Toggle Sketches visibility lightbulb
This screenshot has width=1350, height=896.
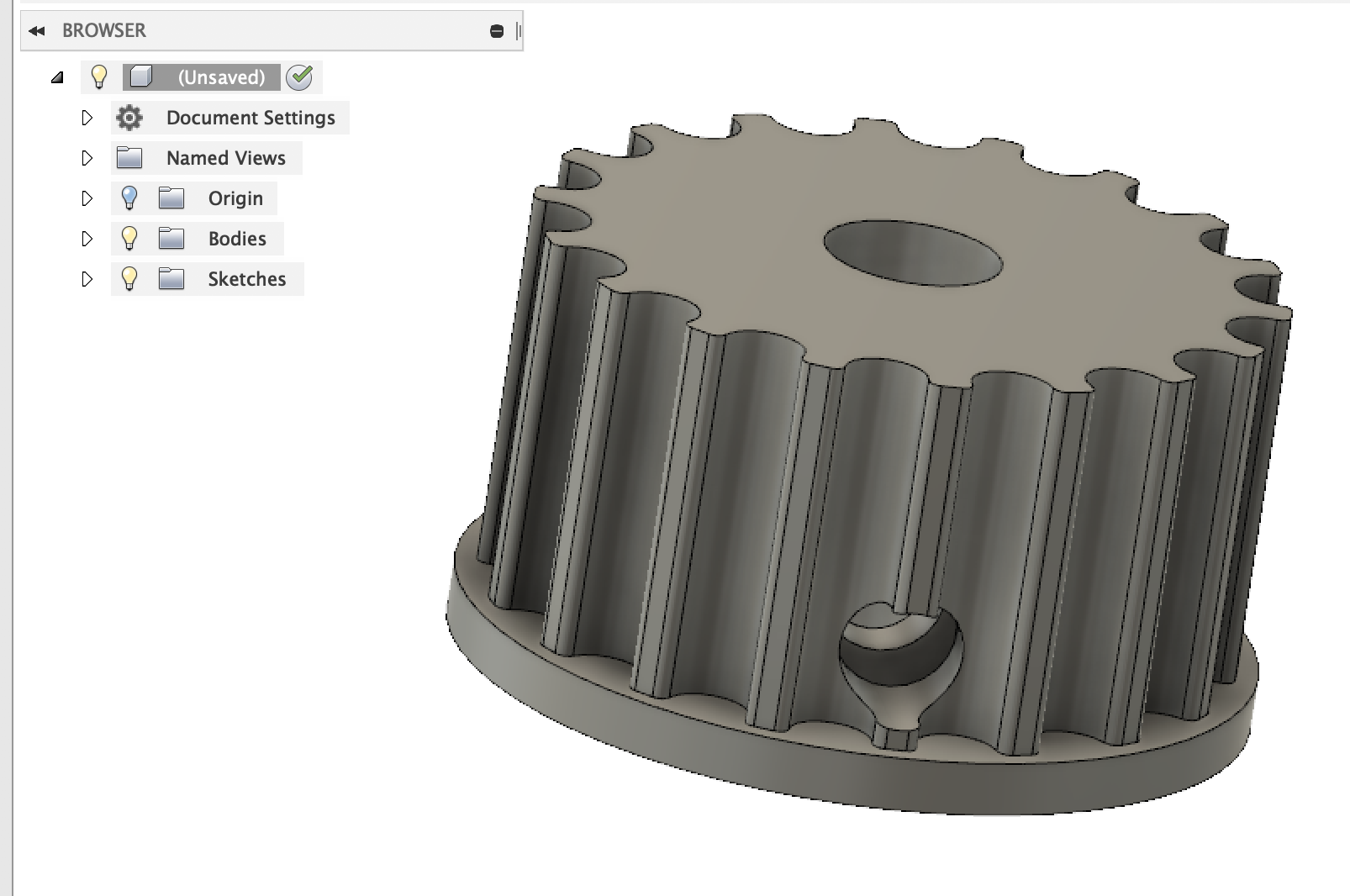point(129,278)
